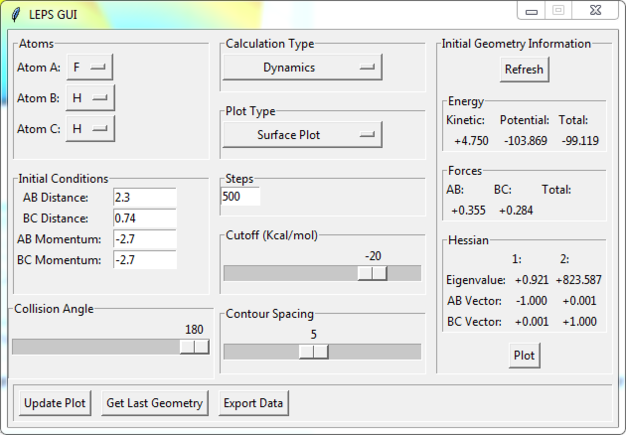
Task: Click the Update Plot button
Action: [54, 403]
